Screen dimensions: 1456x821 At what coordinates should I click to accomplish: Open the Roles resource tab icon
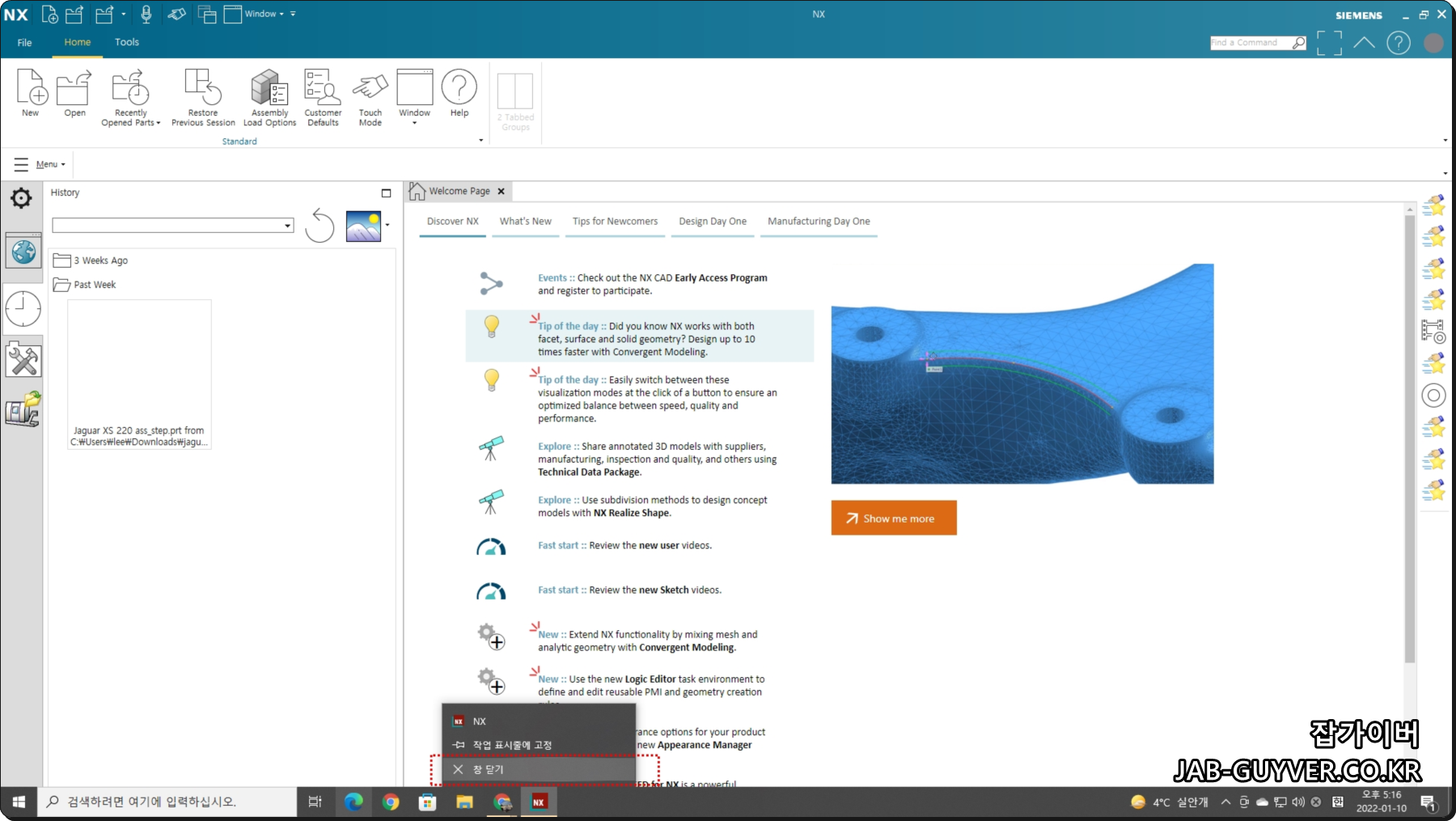[x=23, y=409]
